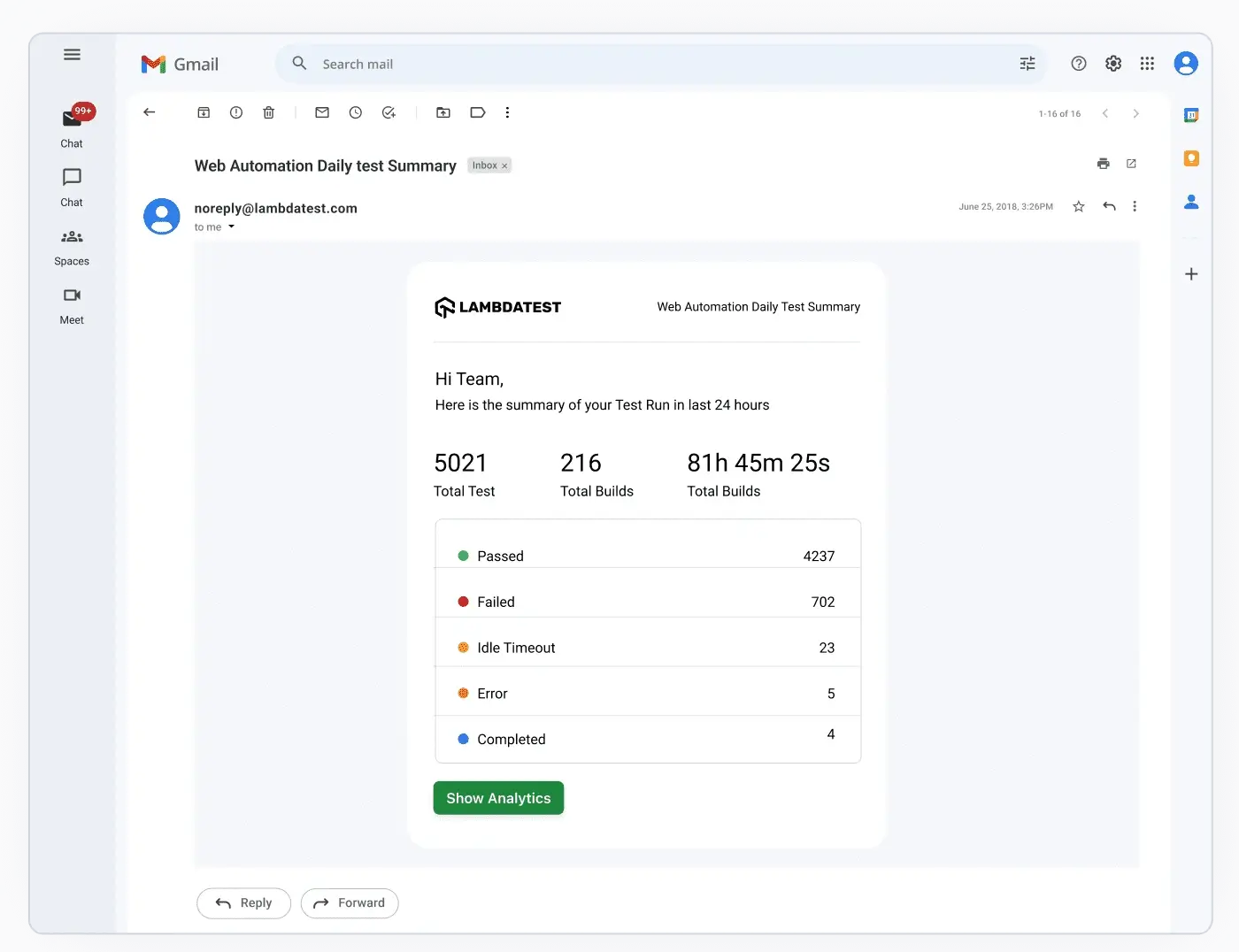This screenshot has height=952, width=1239.
Task: Click the Show Analytics button
Action: (498, 798)
